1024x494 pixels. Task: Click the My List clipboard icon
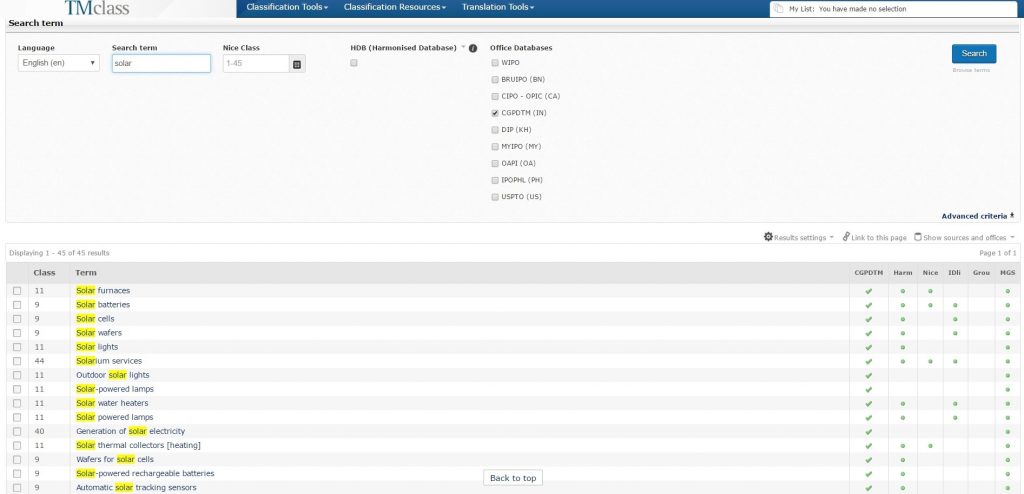click(x=778, y=9)
